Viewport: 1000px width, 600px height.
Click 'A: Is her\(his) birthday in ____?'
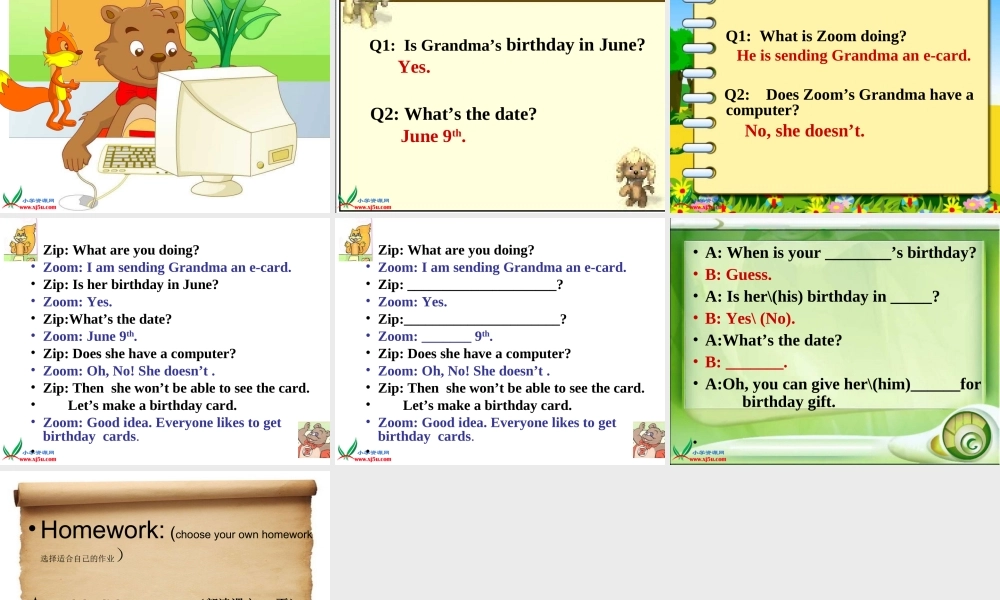[x=822, y=296]
